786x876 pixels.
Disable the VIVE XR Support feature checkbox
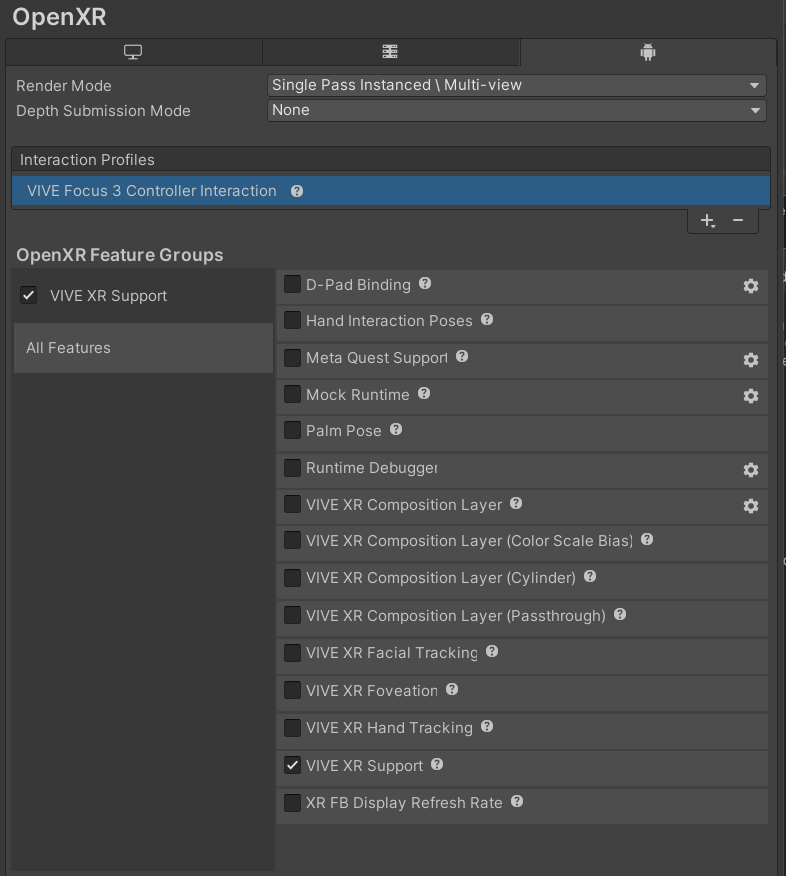[x=292, y=765]
